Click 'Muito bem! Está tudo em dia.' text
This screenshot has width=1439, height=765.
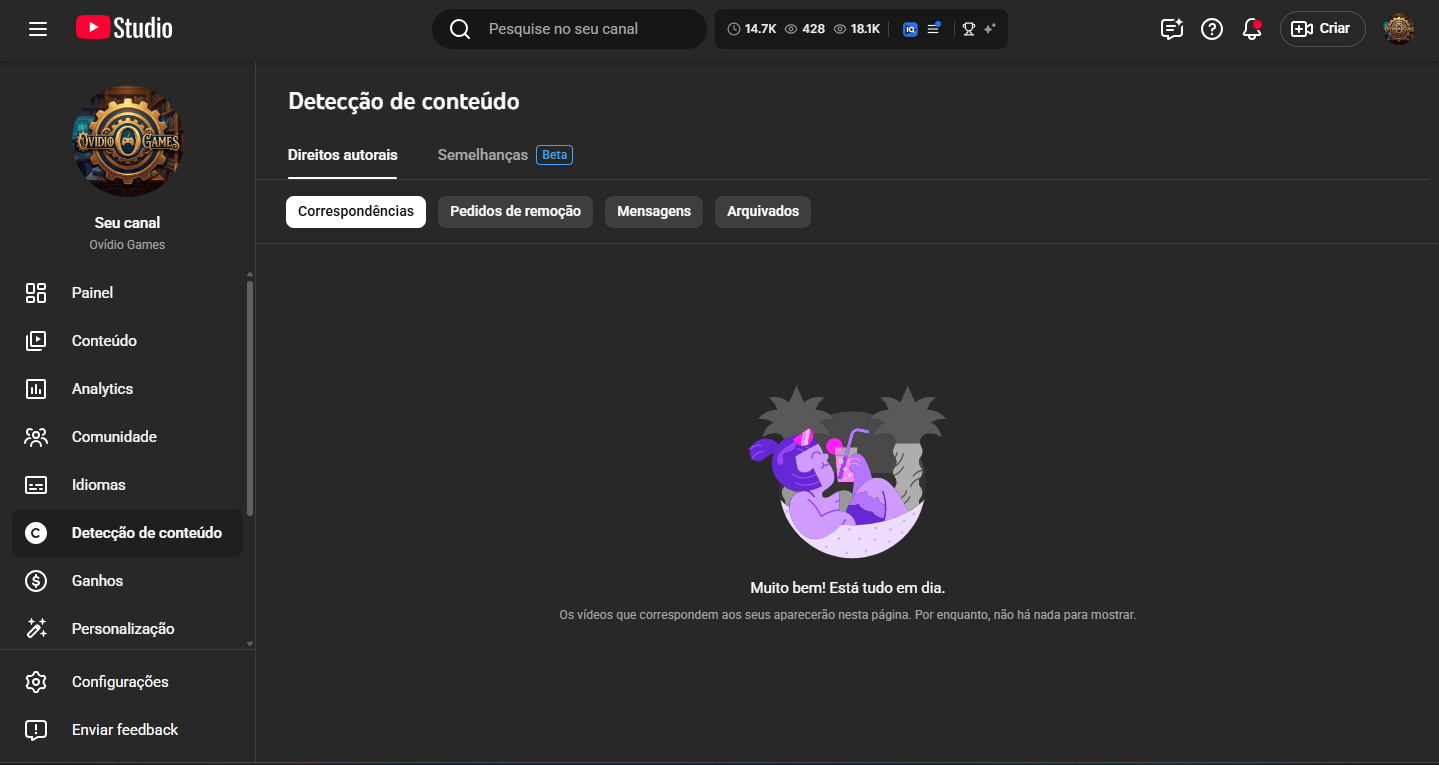pos(848,588)
